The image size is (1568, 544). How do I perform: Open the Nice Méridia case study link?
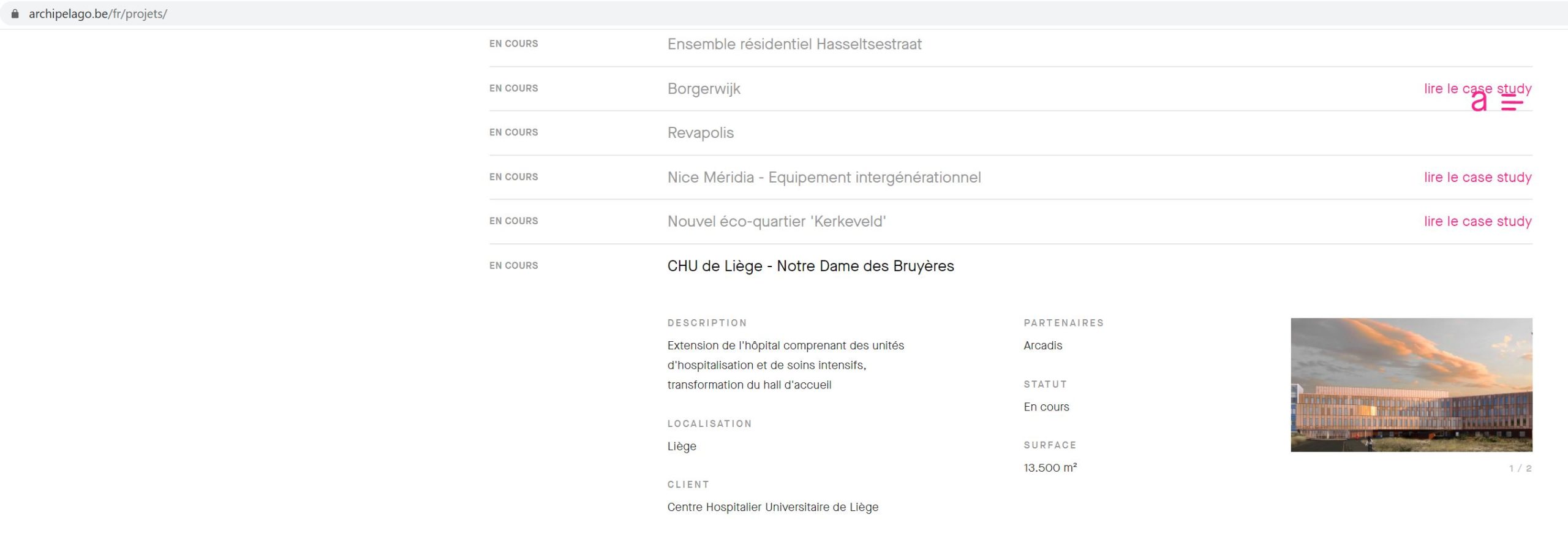point(1477,178)
